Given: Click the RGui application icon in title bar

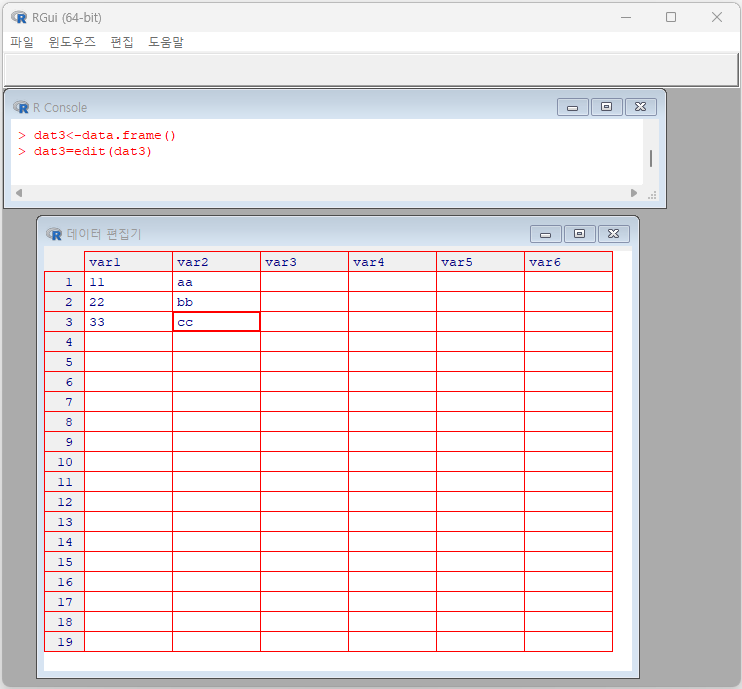Looking at the screenshot, I should tap(19, 18).
